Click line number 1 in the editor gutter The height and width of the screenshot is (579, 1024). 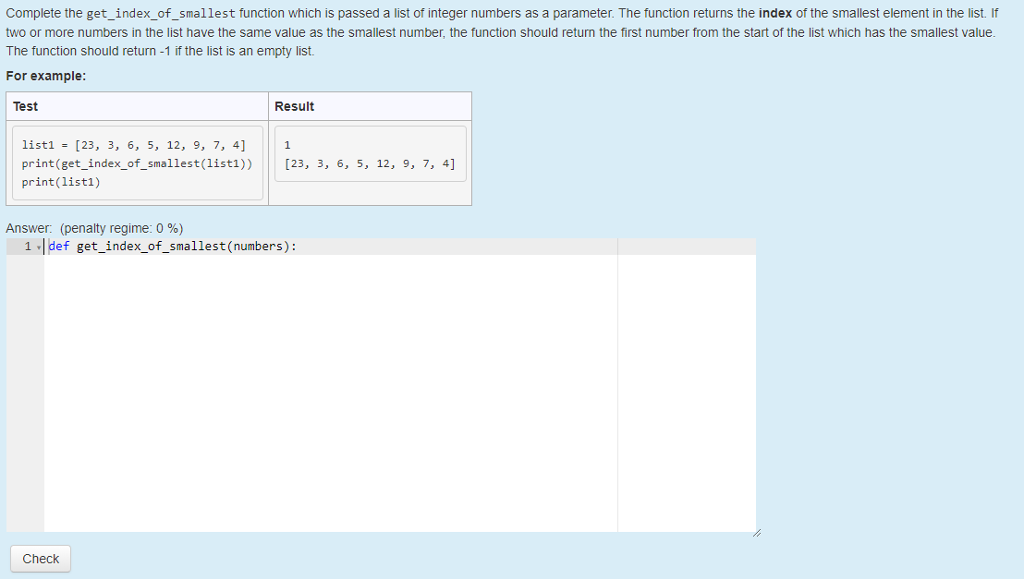point(27,245)
